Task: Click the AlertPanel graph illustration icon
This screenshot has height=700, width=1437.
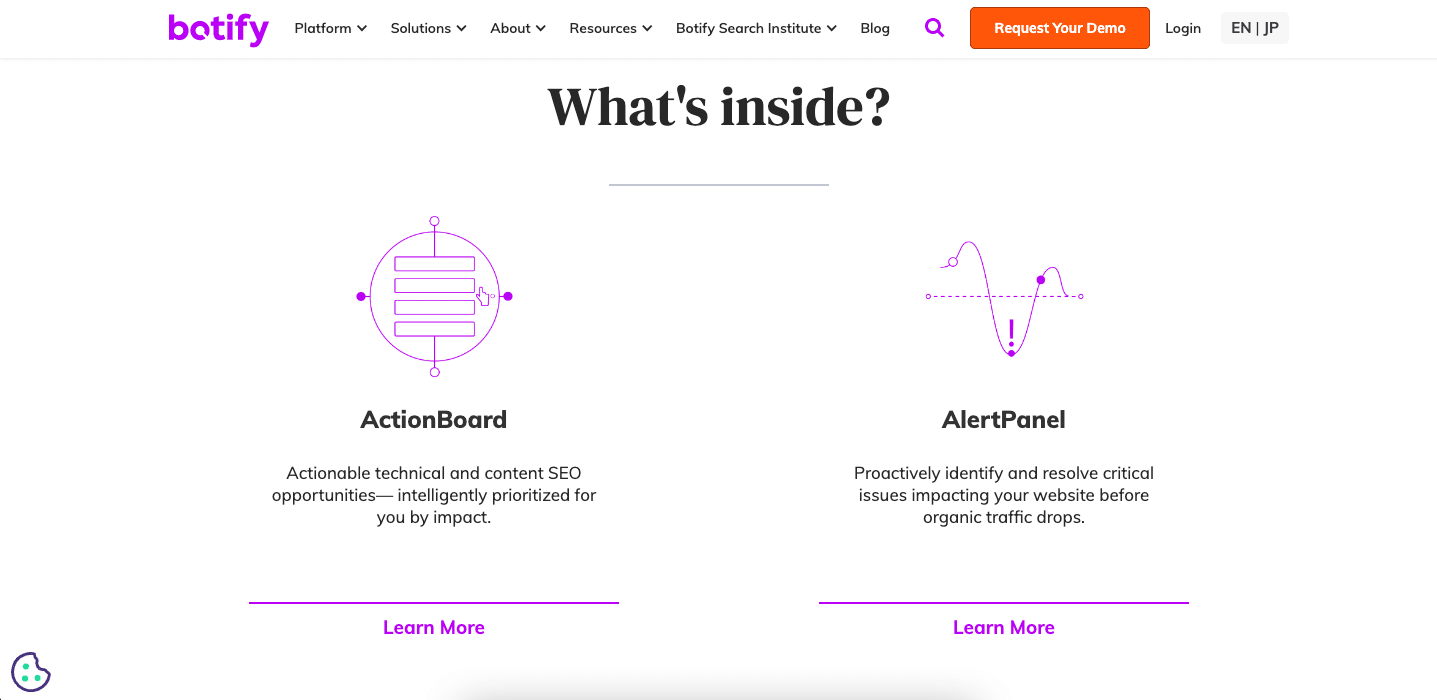Action: point(1004,296)
